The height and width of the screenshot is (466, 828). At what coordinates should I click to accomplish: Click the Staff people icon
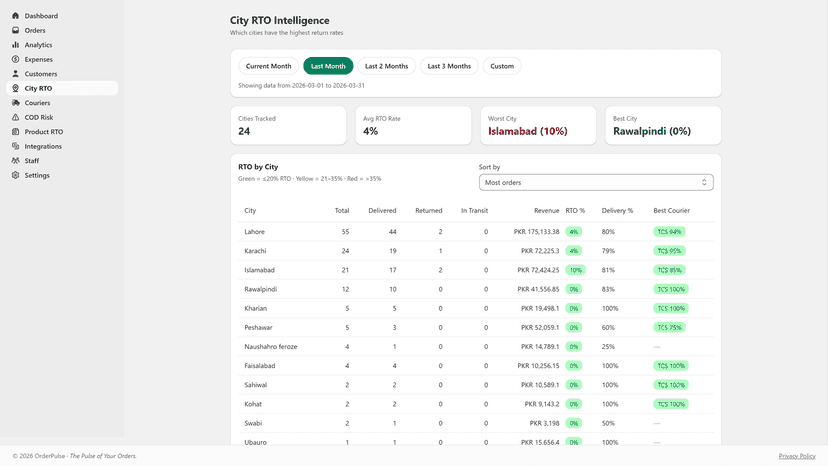coord(15,161)
